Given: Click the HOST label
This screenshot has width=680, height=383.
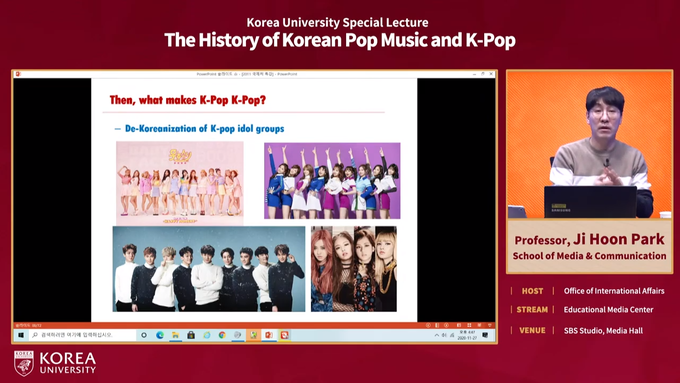Looking at the screenshot, I should tap(532, 291).
